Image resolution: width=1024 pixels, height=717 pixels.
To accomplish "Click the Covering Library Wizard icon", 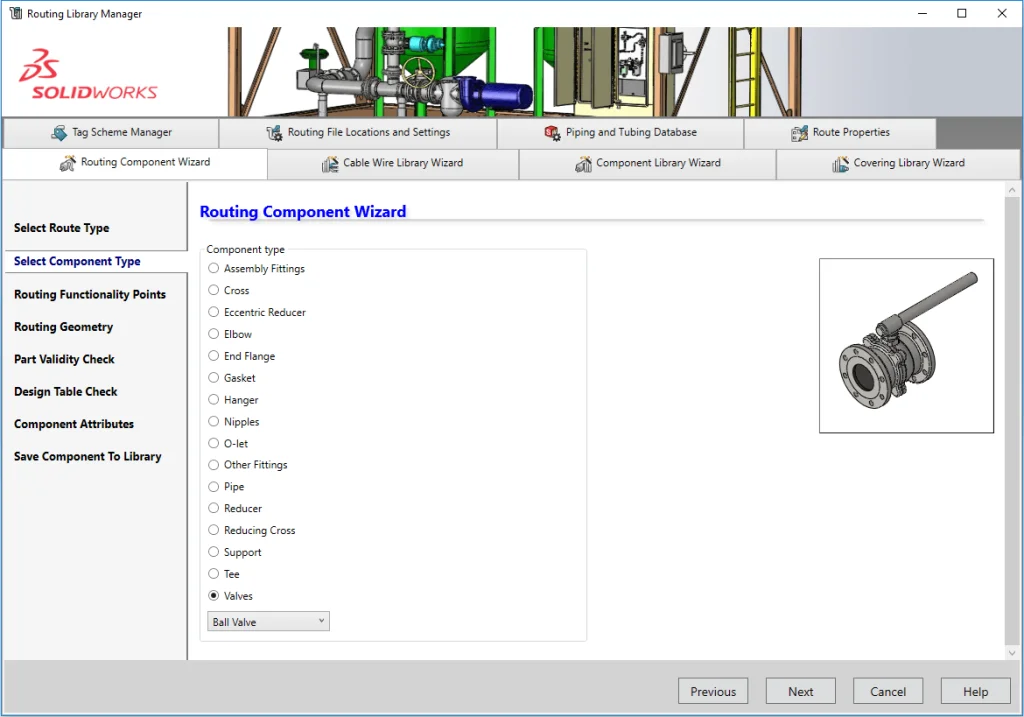I will click(840, 163).
